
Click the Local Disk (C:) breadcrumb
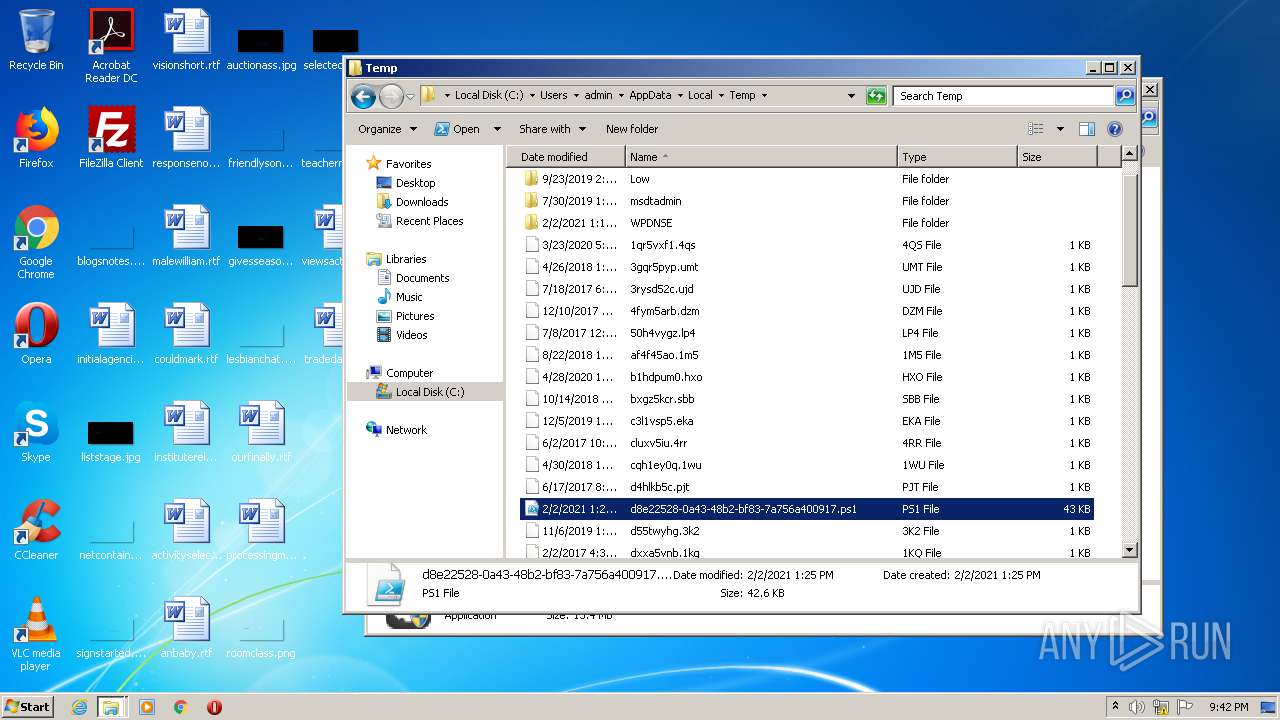click(x=489, y=96)
